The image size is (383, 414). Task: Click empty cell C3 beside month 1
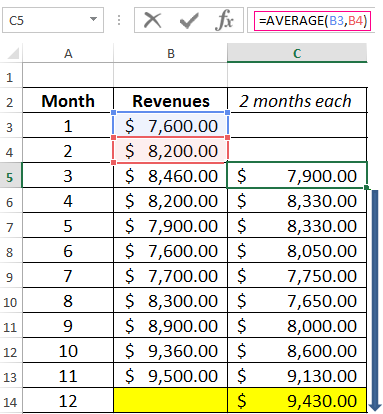coord(297,125)
